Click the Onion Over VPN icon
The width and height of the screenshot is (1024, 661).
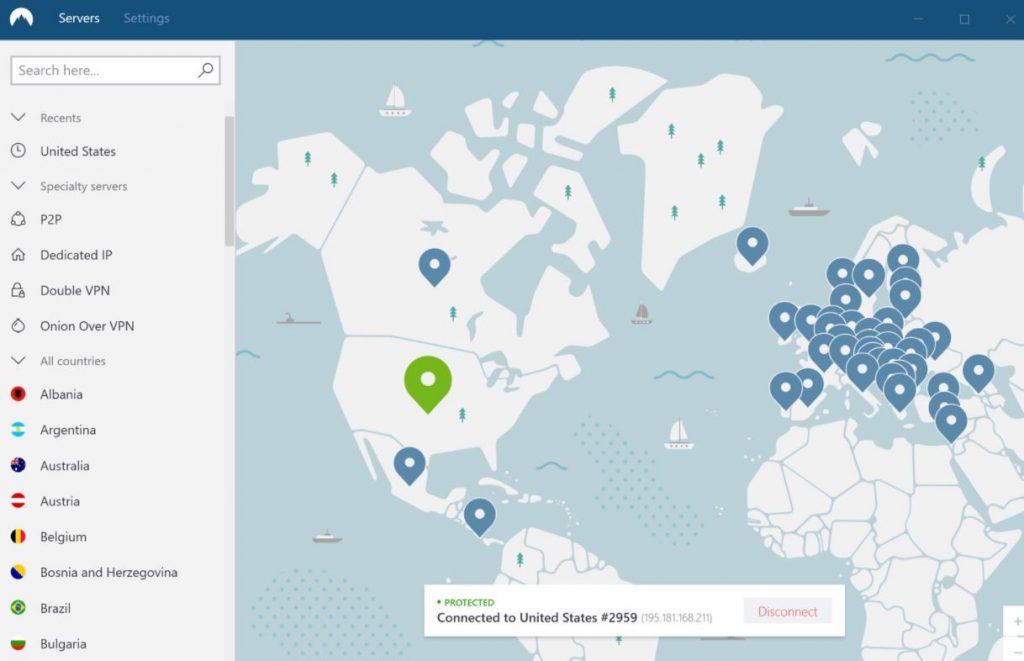click(18, 325)
